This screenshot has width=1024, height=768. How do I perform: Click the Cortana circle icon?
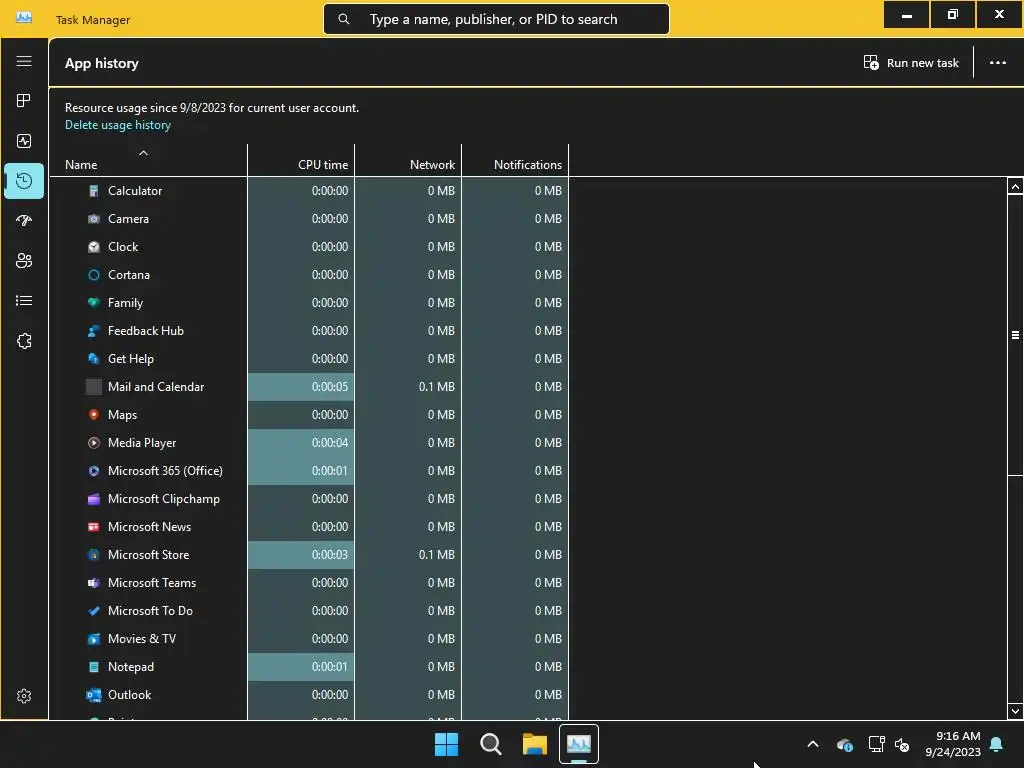click(x=93, y=275)
